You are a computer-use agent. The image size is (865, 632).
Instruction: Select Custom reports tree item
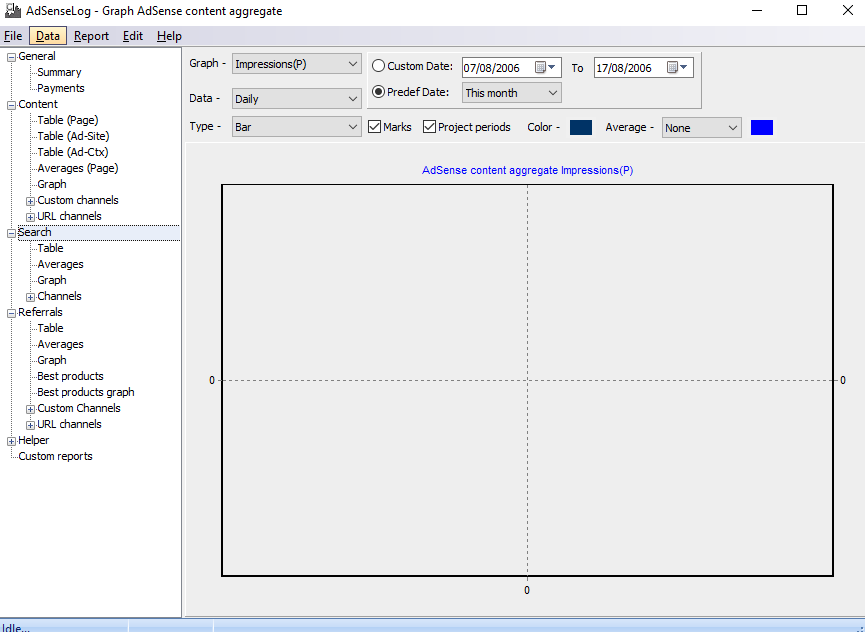55,456
